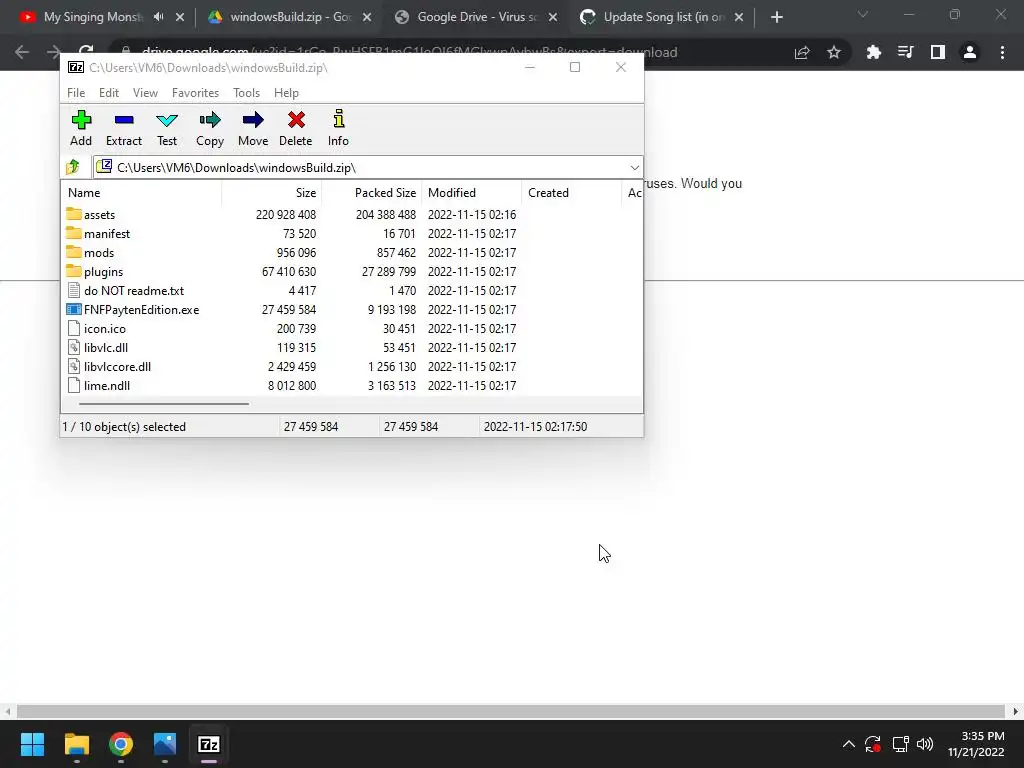Screen dimensions: 1024x768
Task: Click the 7-Zip horizontal scrollbar thumb
Action: tap(163, 404)
